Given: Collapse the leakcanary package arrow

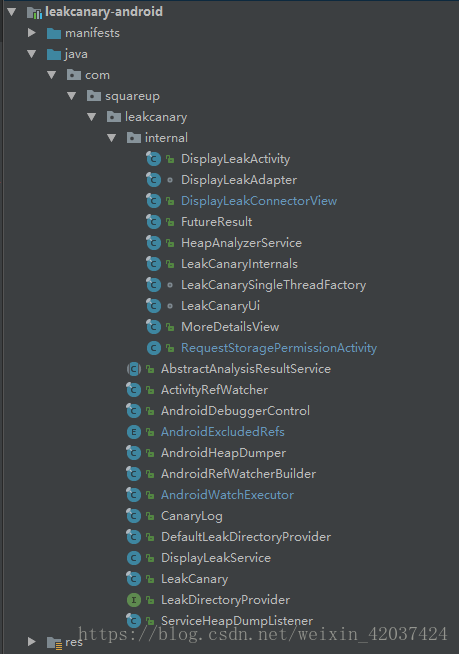Looking at the screenshot, I should [x=92, y=117].
